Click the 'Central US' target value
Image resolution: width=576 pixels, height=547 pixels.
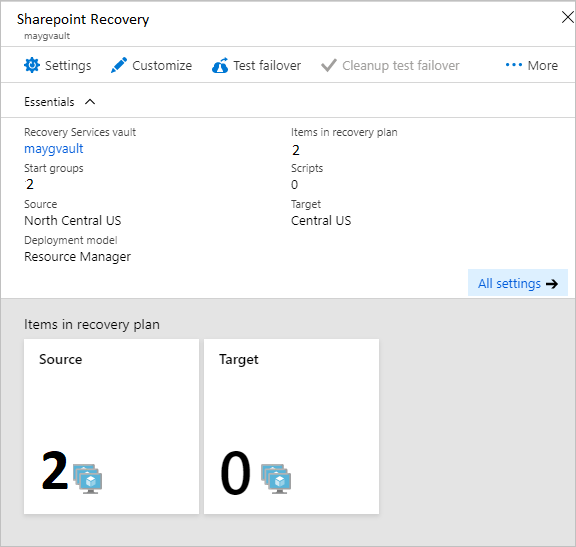321,220
